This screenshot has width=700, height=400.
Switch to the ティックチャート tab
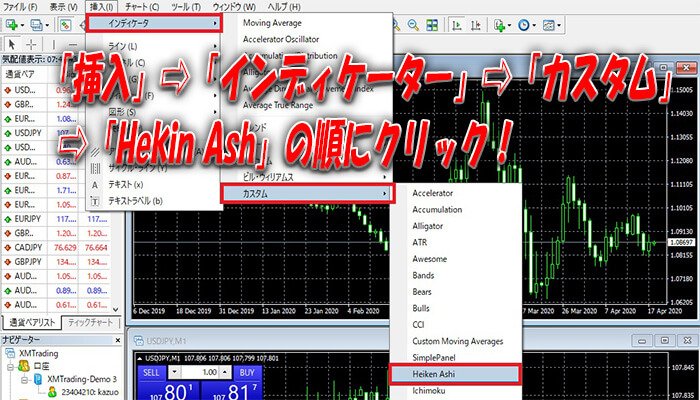tap(92, 323)
